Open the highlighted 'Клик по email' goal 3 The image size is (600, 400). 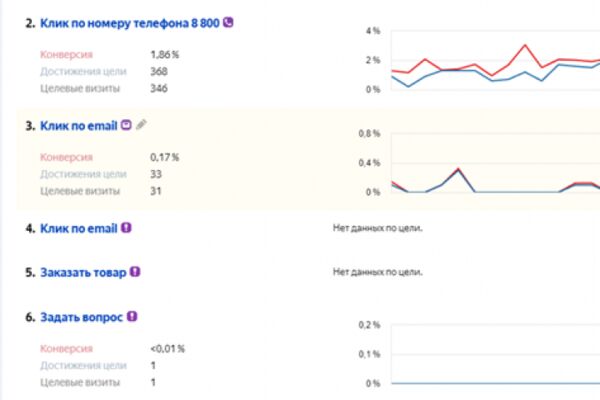click(x=78, y=126)
